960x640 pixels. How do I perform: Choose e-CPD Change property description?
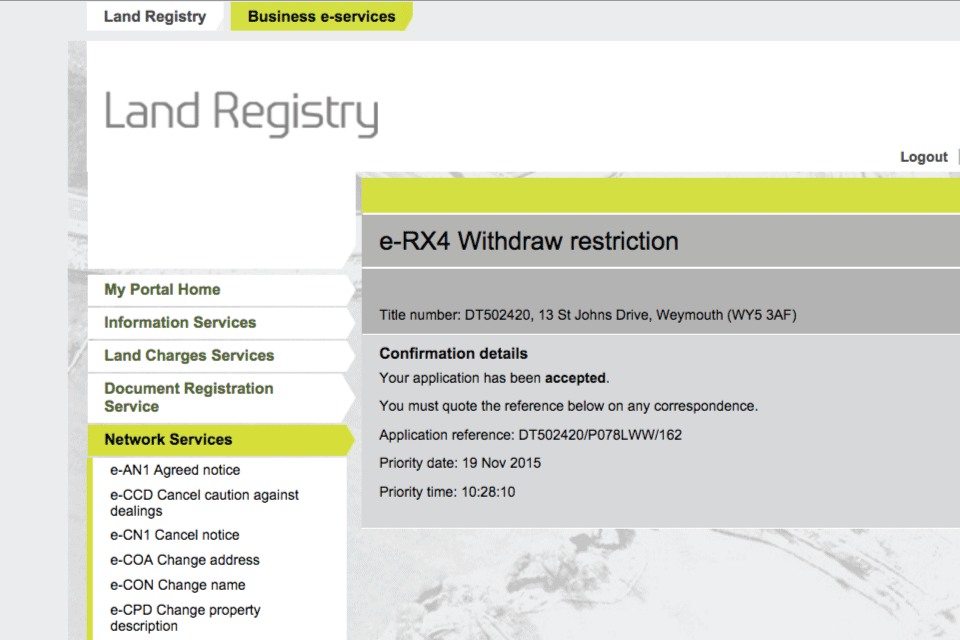point(185,618)
